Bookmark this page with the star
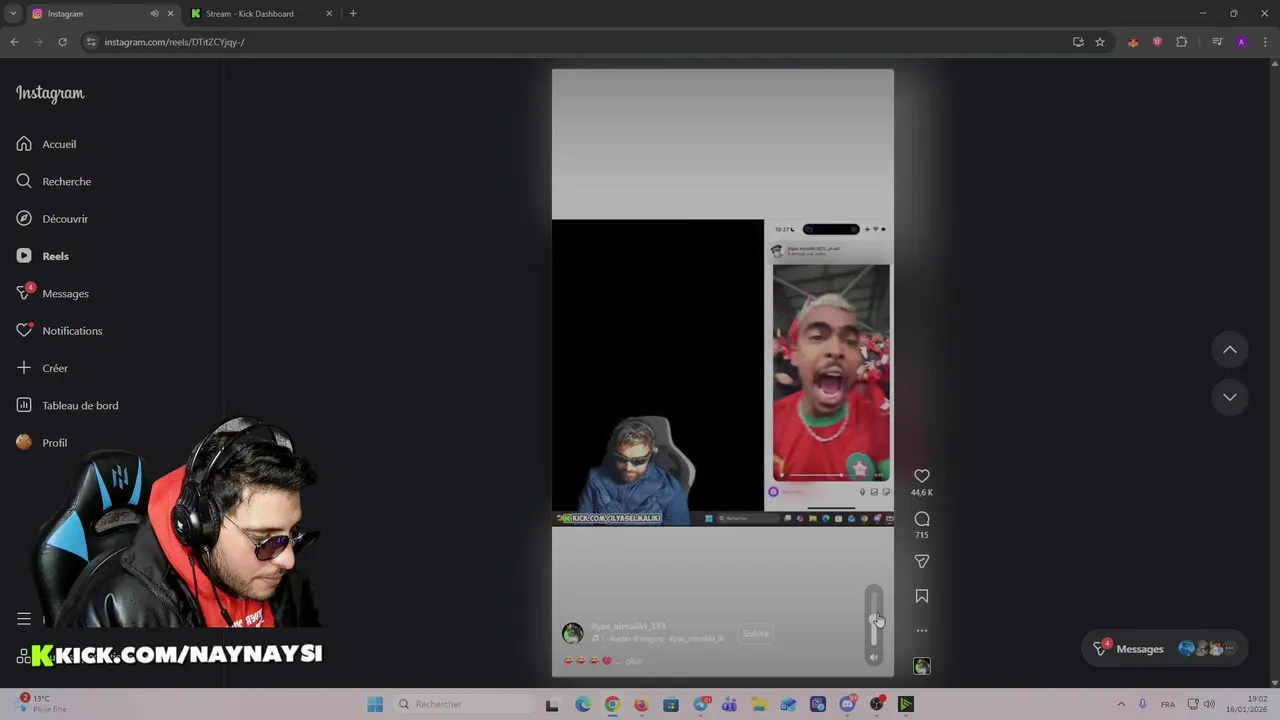 coord(1100,42)
